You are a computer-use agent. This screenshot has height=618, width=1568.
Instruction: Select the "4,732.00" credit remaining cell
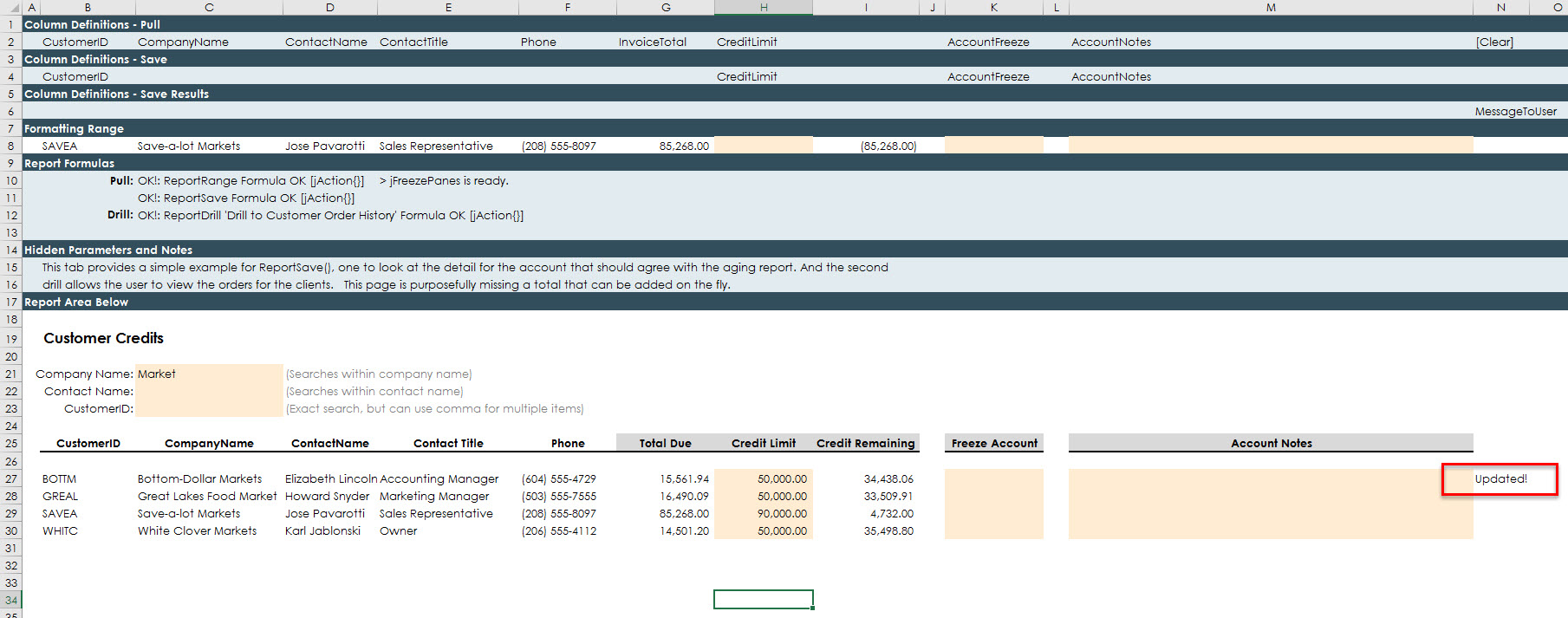892,513
